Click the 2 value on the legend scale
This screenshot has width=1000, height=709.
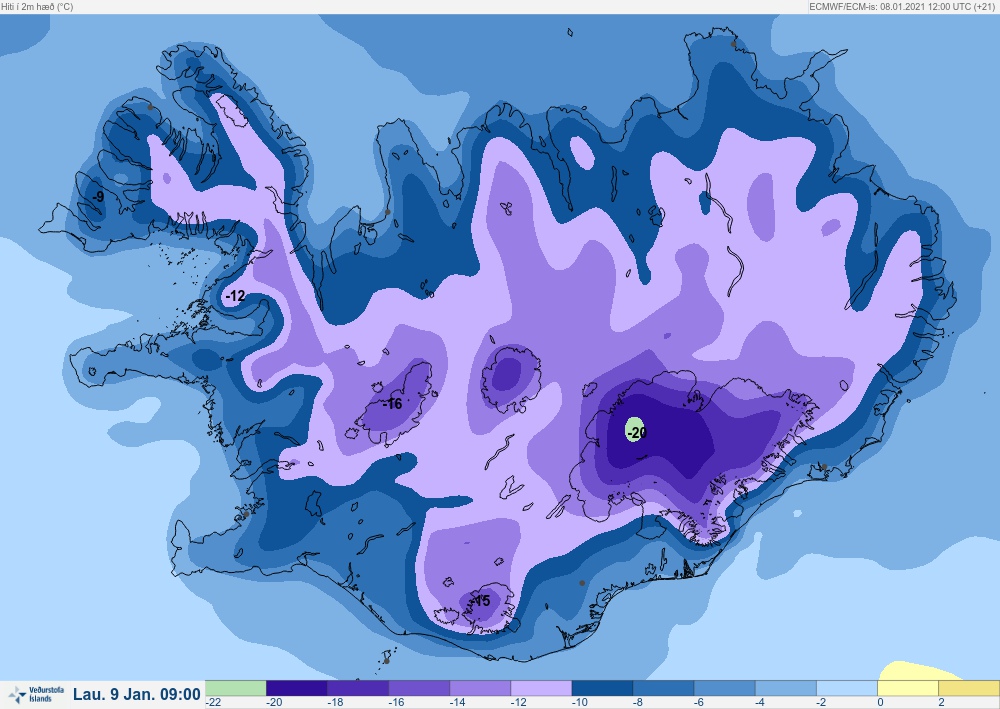pos(941,703)
